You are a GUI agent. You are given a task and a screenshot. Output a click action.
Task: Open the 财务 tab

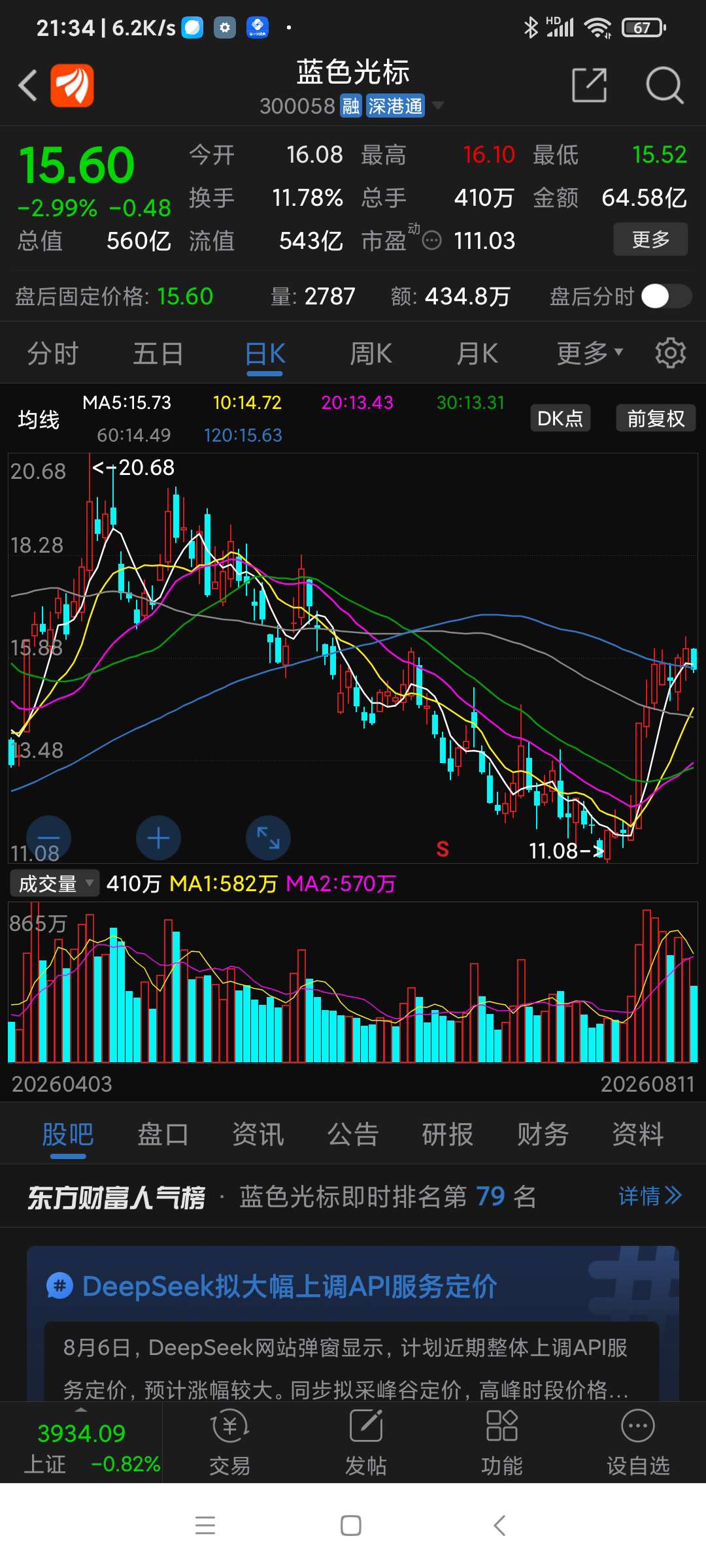pos(543,1134)
